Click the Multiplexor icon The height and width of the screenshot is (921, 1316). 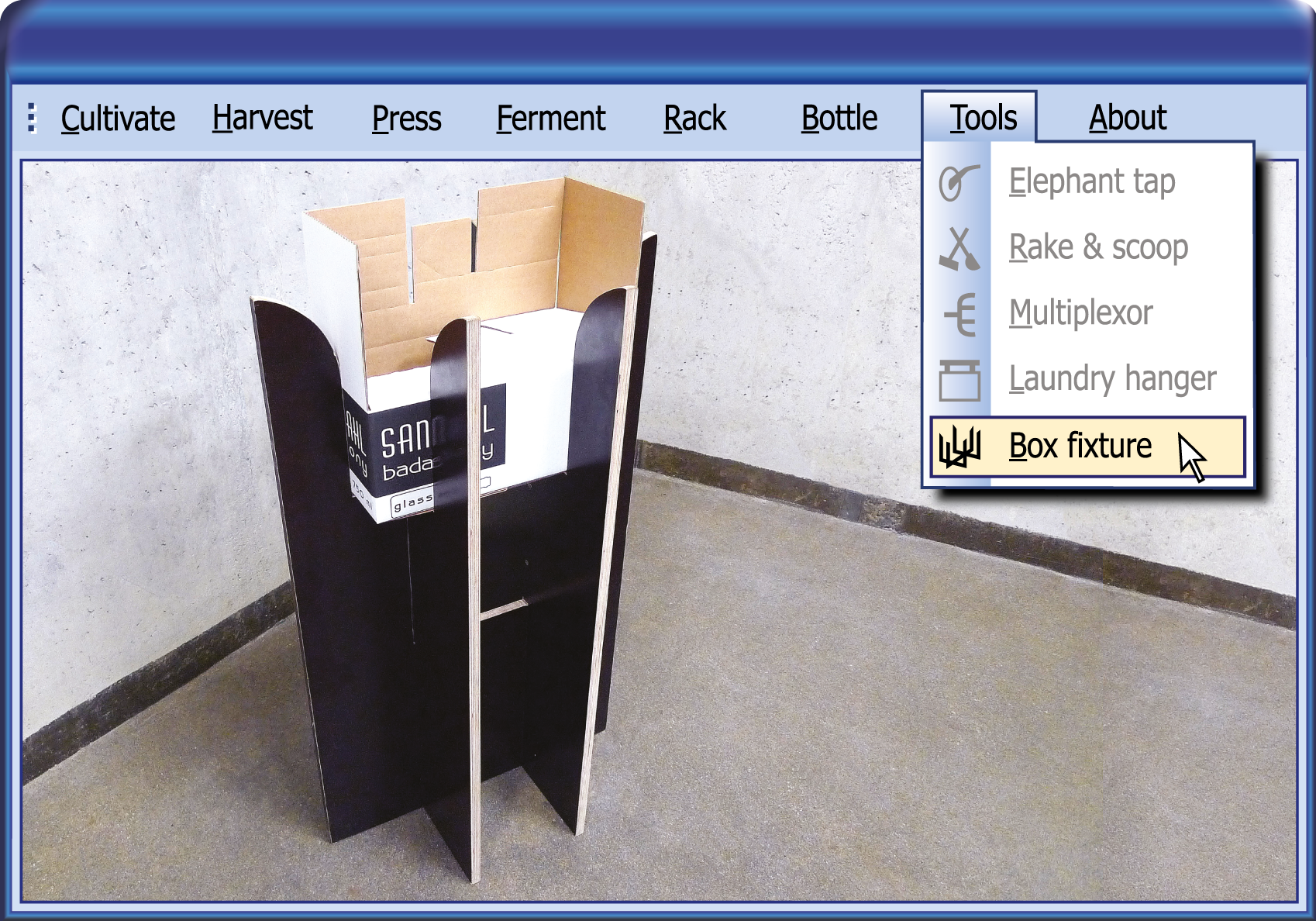pos(960,315)
